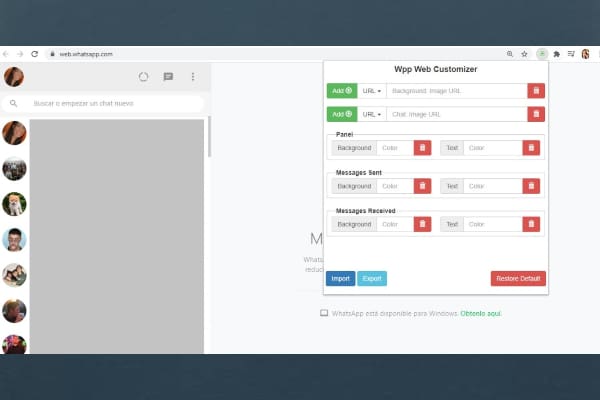The width and height of the screenshot is (600, 400).
Task: Open URL dropdown for Chat Image
Action: [x=372, y=114]
